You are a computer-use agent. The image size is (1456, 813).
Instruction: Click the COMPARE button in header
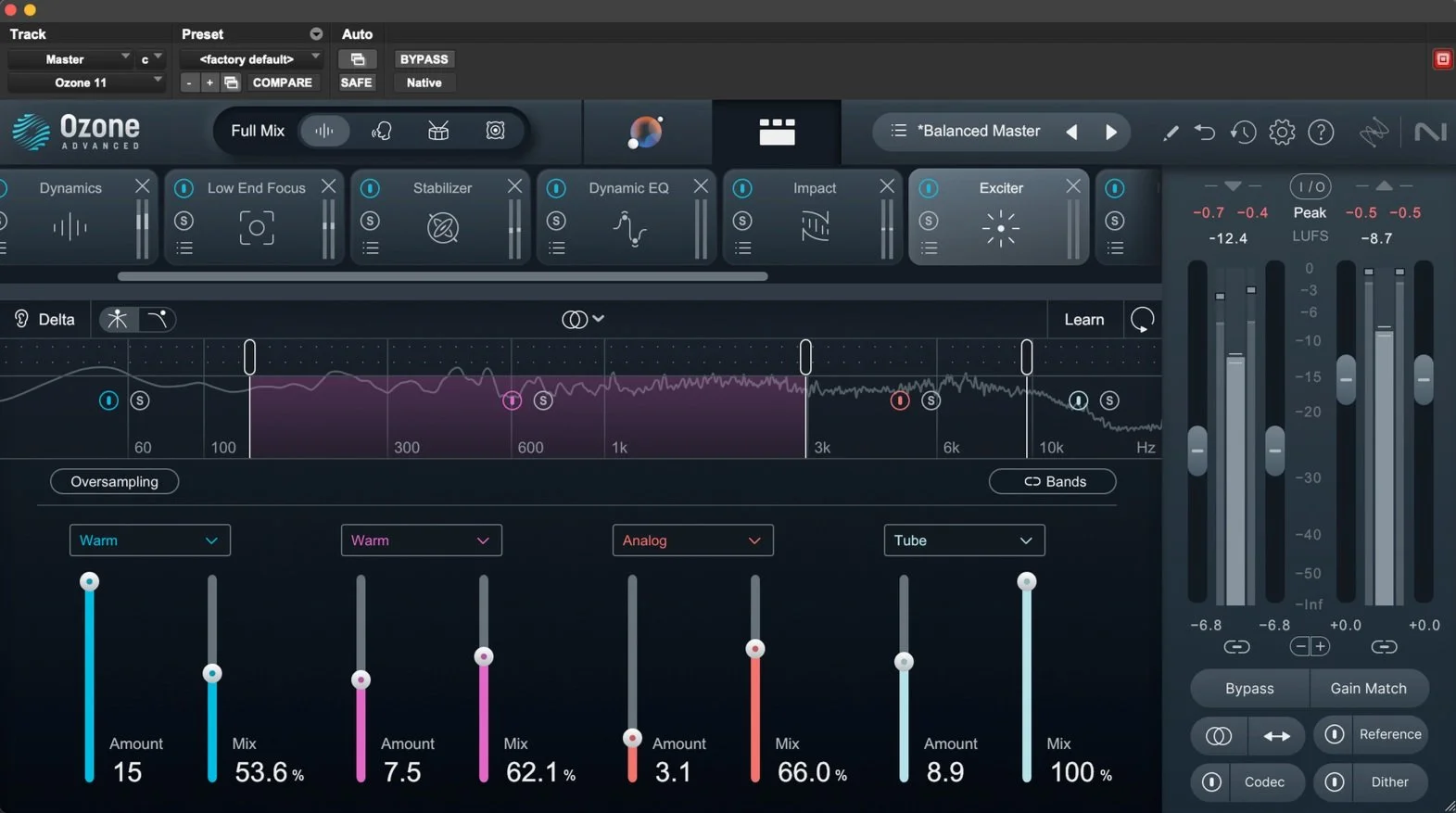(282, 83)
